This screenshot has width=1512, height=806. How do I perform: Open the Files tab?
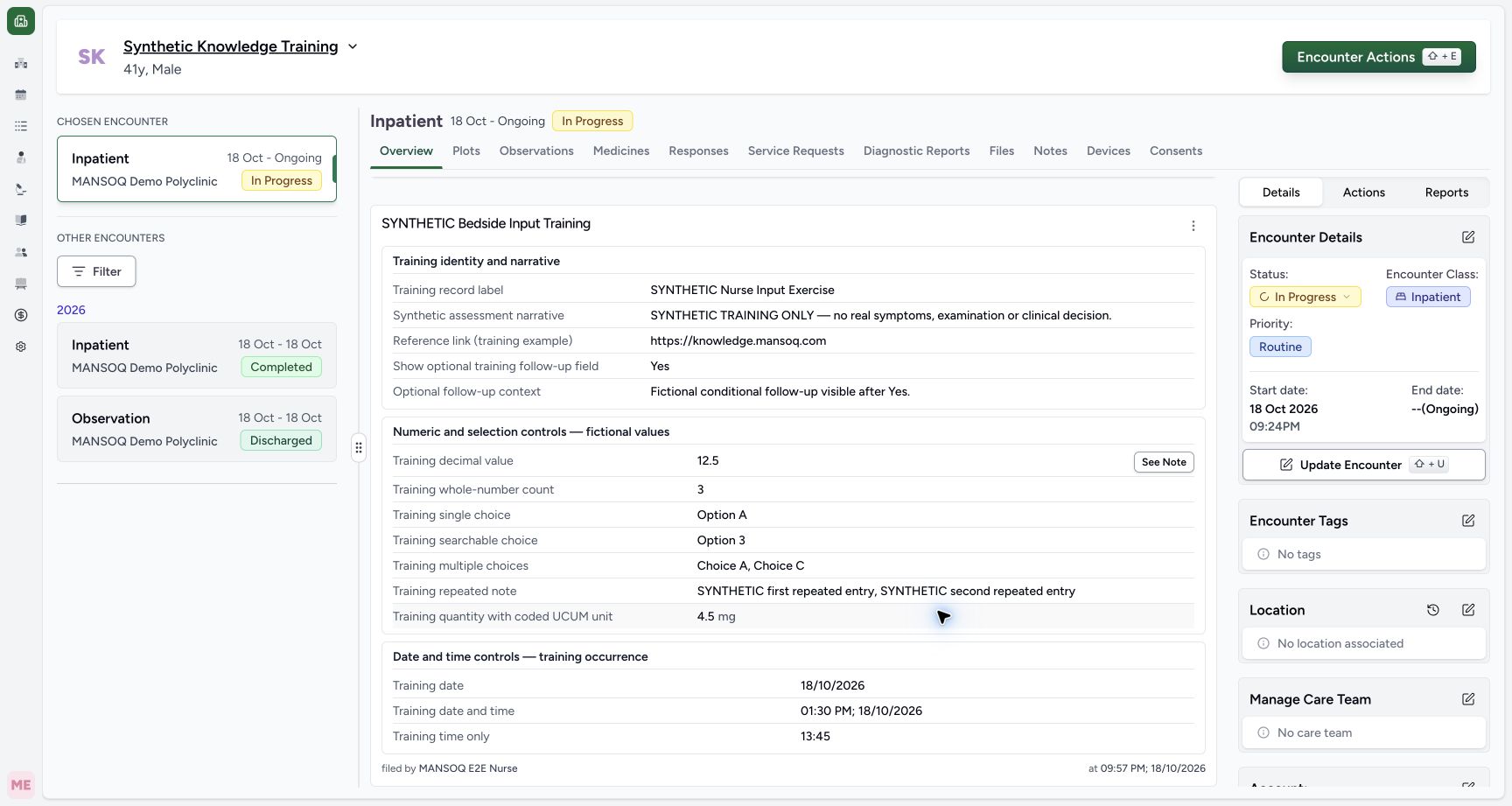(x=1001, y=151)
